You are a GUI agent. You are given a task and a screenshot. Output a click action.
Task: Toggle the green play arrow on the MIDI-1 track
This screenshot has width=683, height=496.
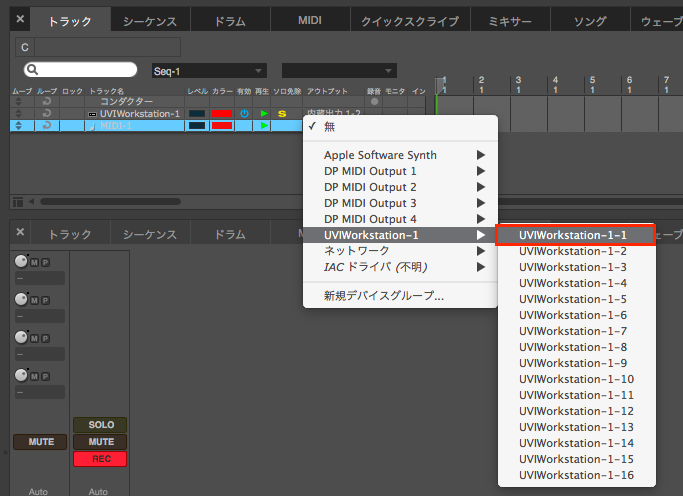264,126
